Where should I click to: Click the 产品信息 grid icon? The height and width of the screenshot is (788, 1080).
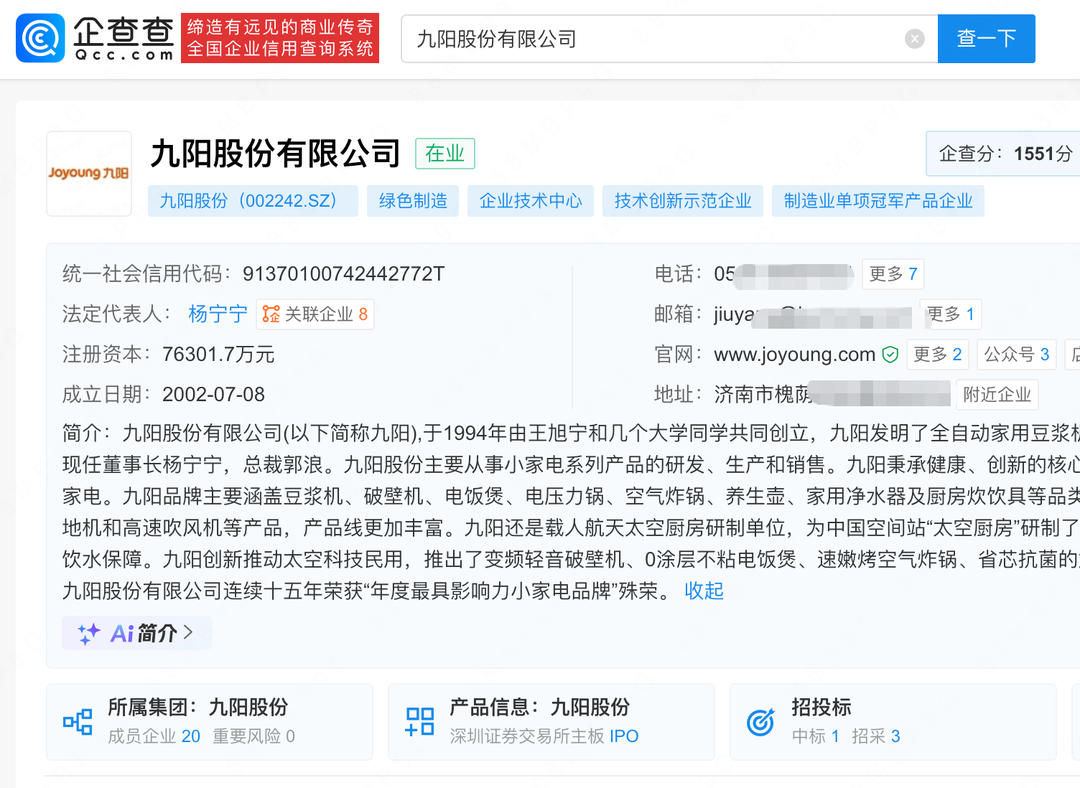coord(420,721)
